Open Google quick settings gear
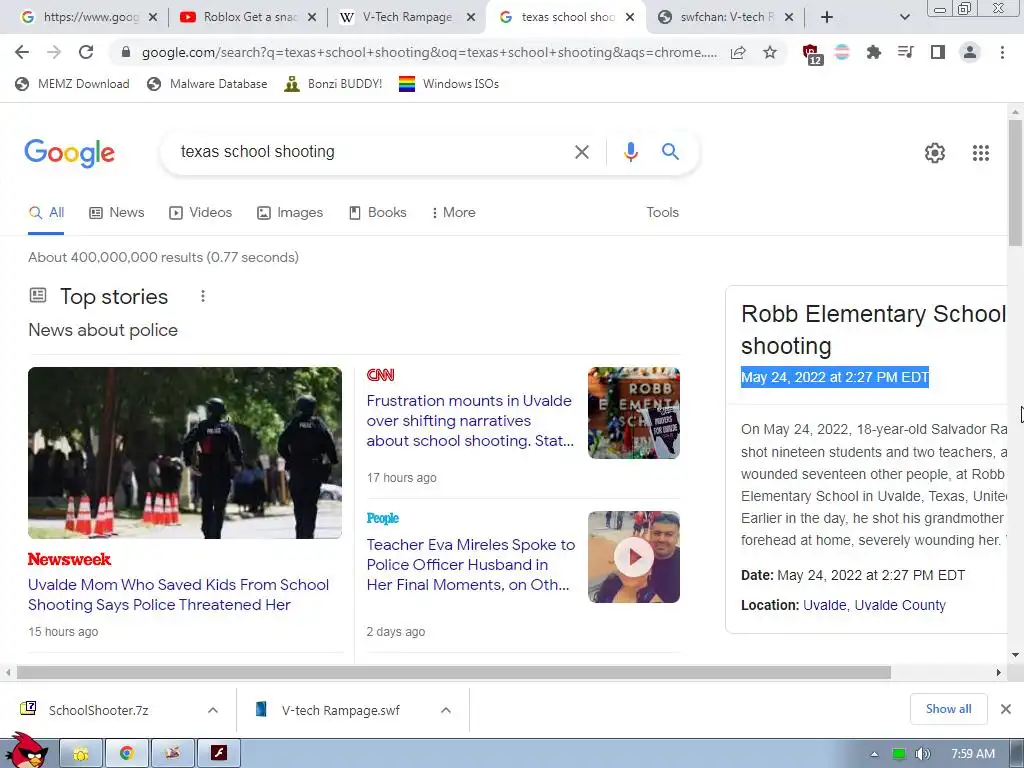Screen dimensions: 1024x768 [935, 153]
